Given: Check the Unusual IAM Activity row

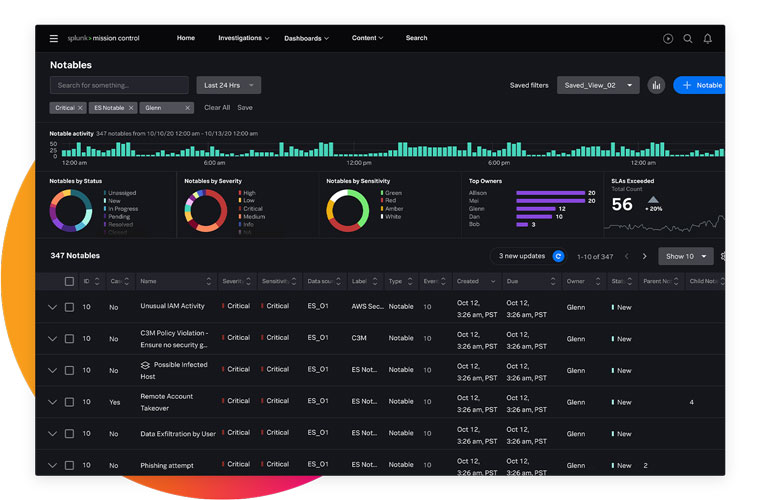Looking at the screenshot, I should [69, 307].
